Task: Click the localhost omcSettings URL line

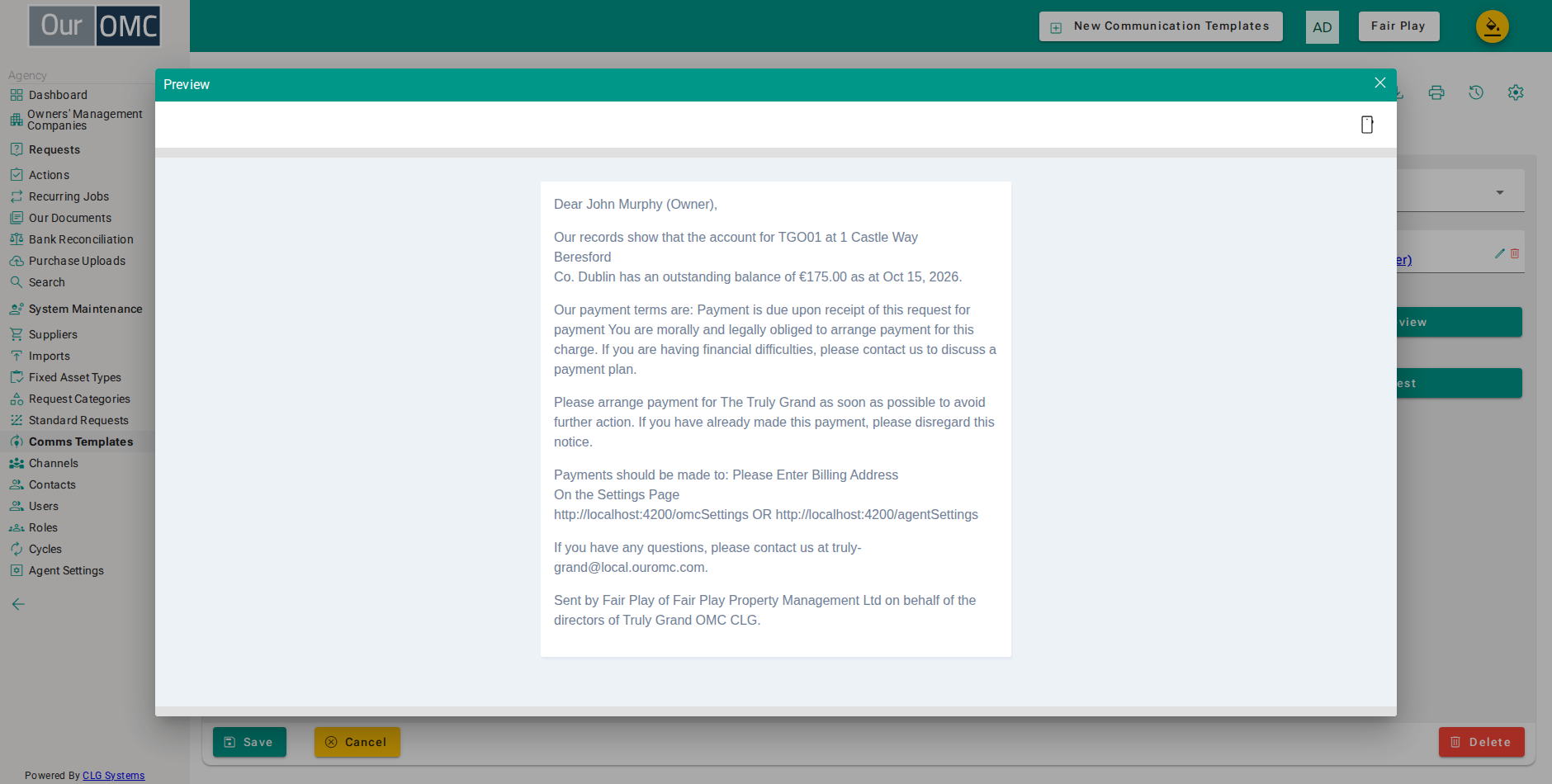Action: (766, 514)
